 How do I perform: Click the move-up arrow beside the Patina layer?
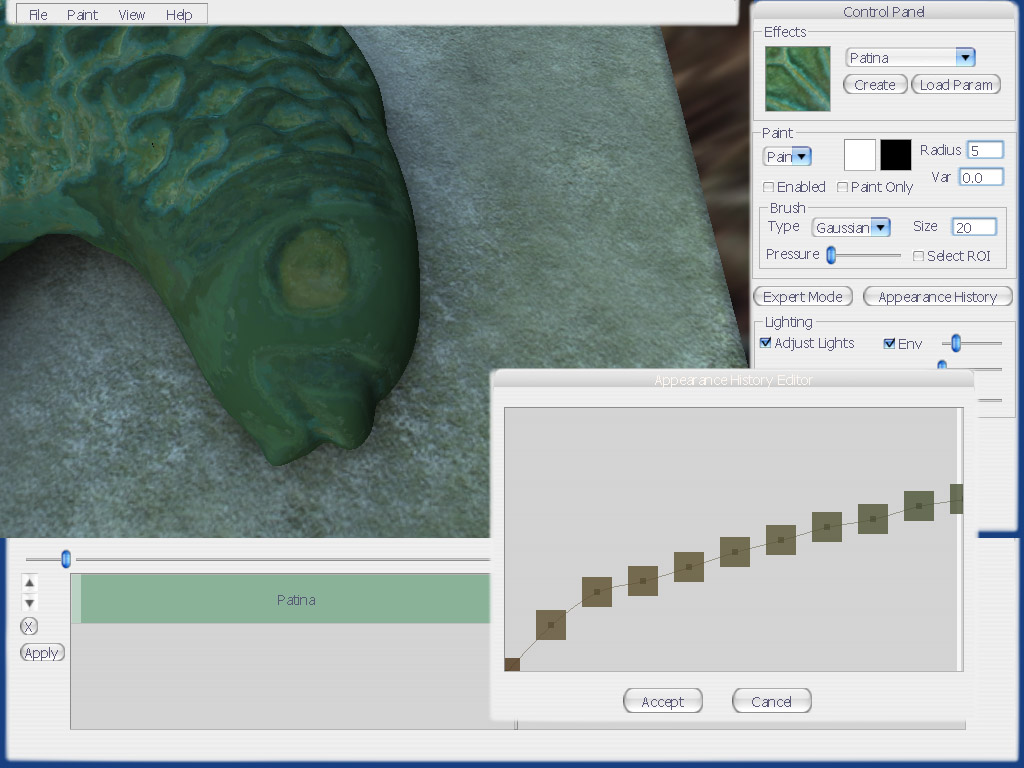point(29,583)
